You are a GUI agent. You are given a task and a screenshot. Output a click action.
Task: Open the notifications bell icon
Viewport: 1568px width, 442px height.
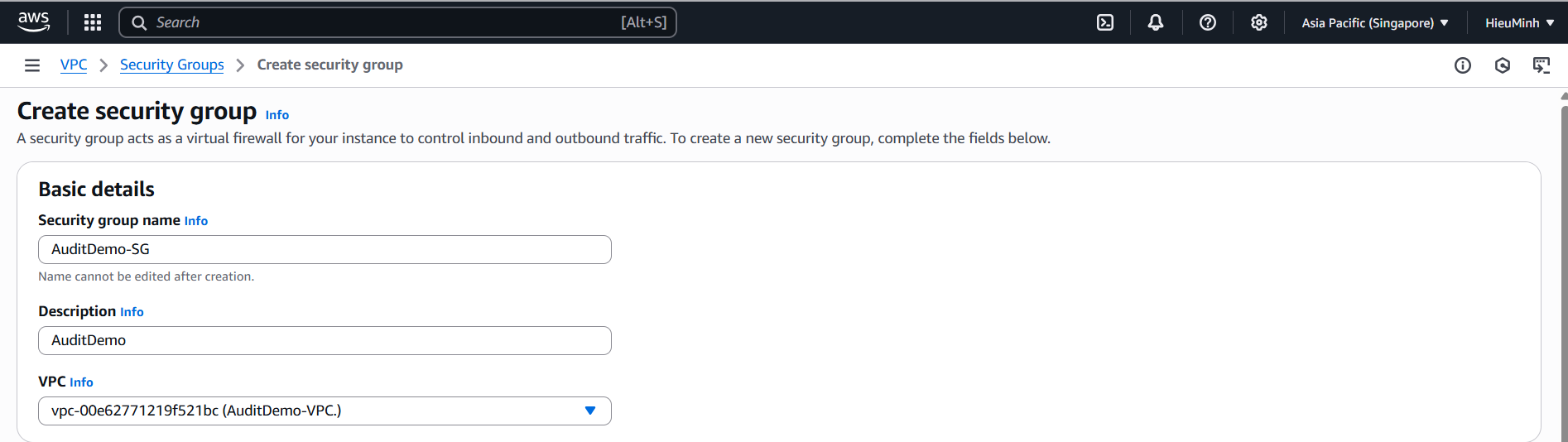(x=1156, y=22)
